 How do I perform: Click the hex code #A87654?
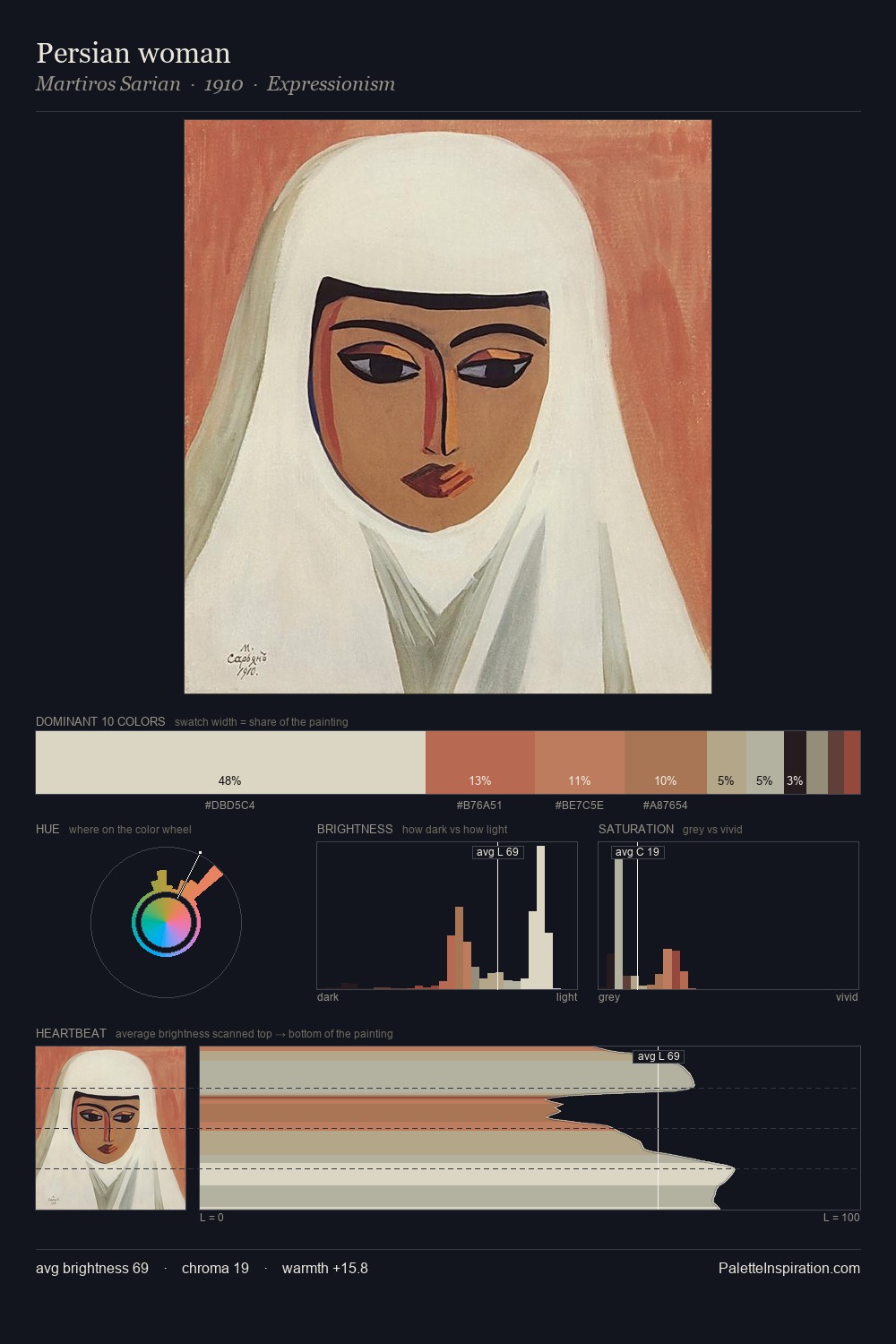666,806
